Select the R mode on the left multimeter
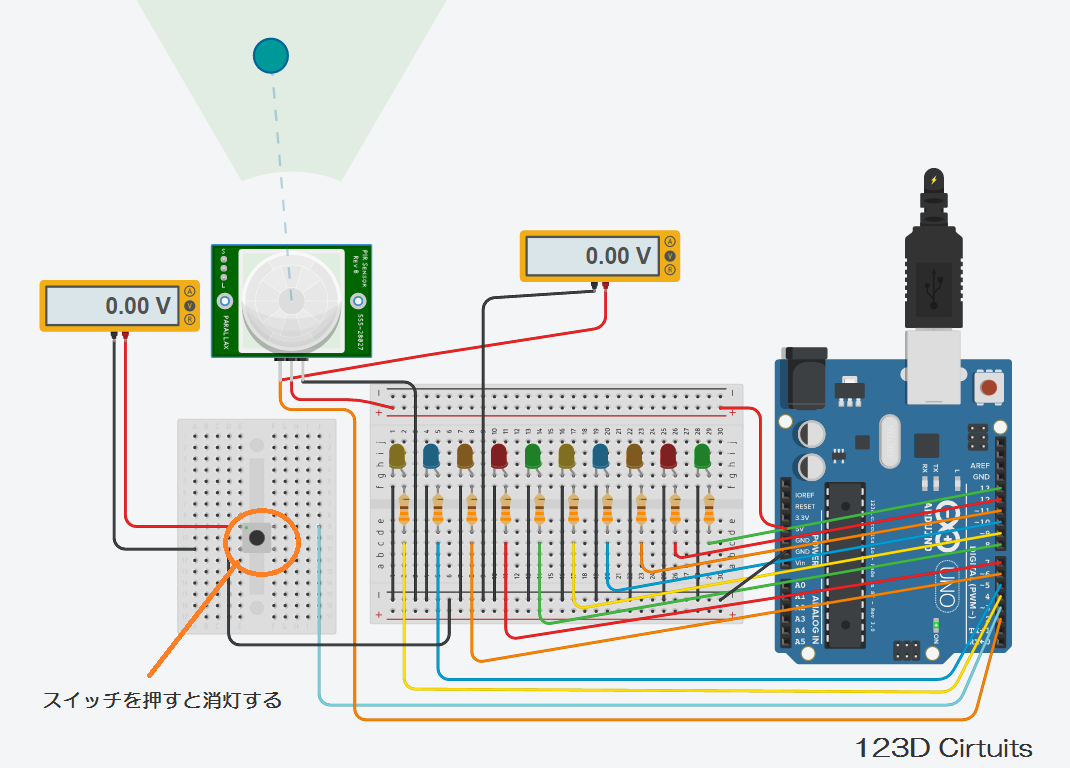Image resolution: width=1070 pixels, height=768 pixels. [190, 319]
